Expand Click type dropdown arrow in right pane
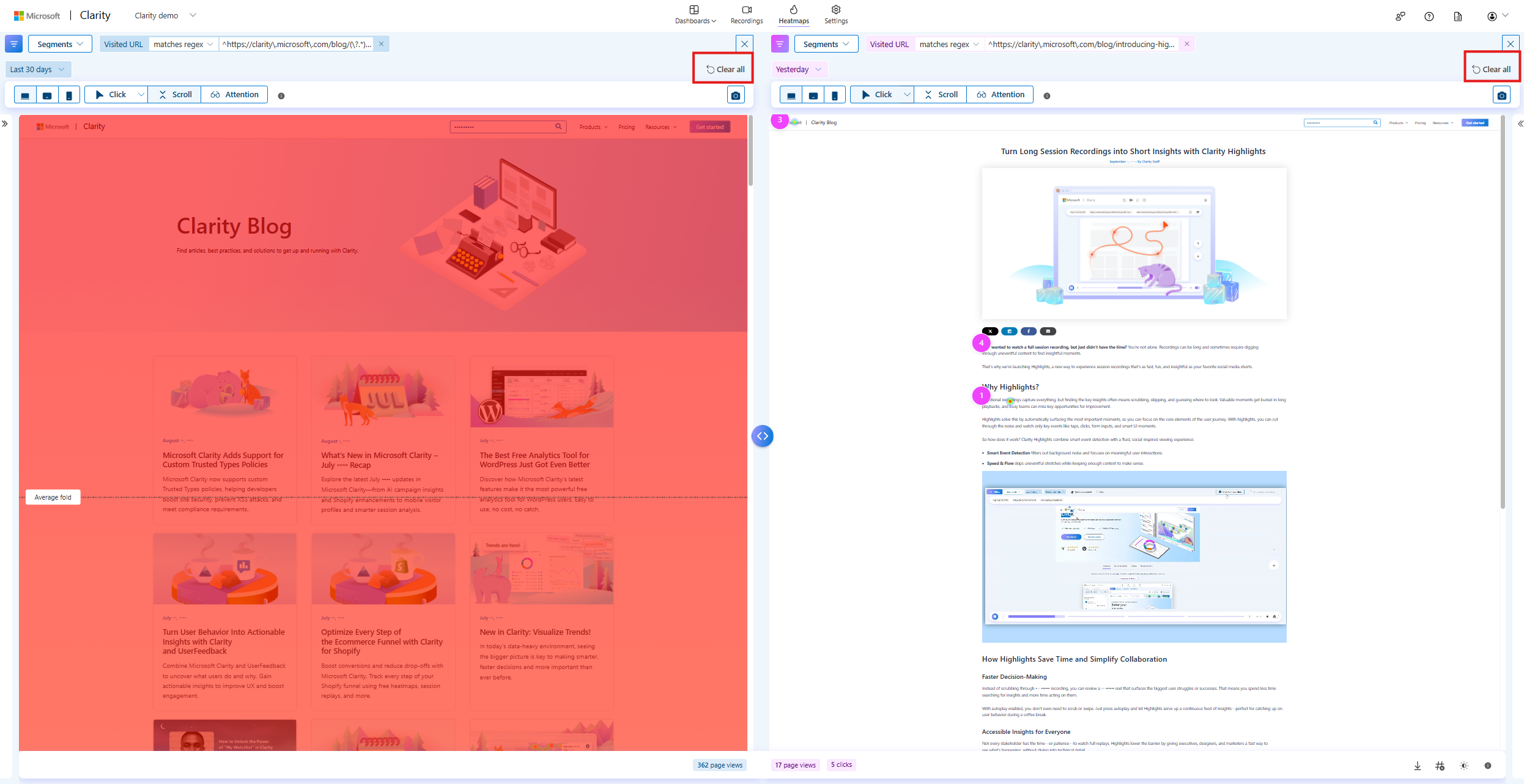1524x784 pixels. pyautogui.click(x=907, y=95)
